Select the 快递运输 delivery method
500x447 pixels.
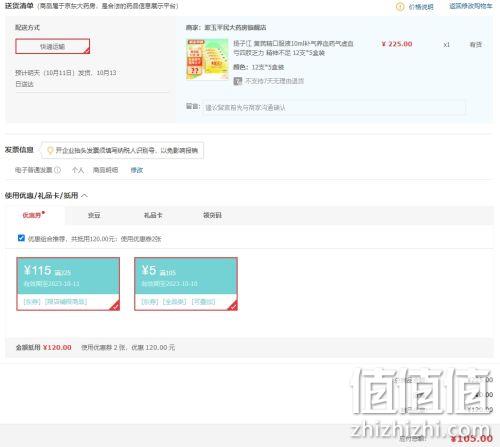click(53, 46)
